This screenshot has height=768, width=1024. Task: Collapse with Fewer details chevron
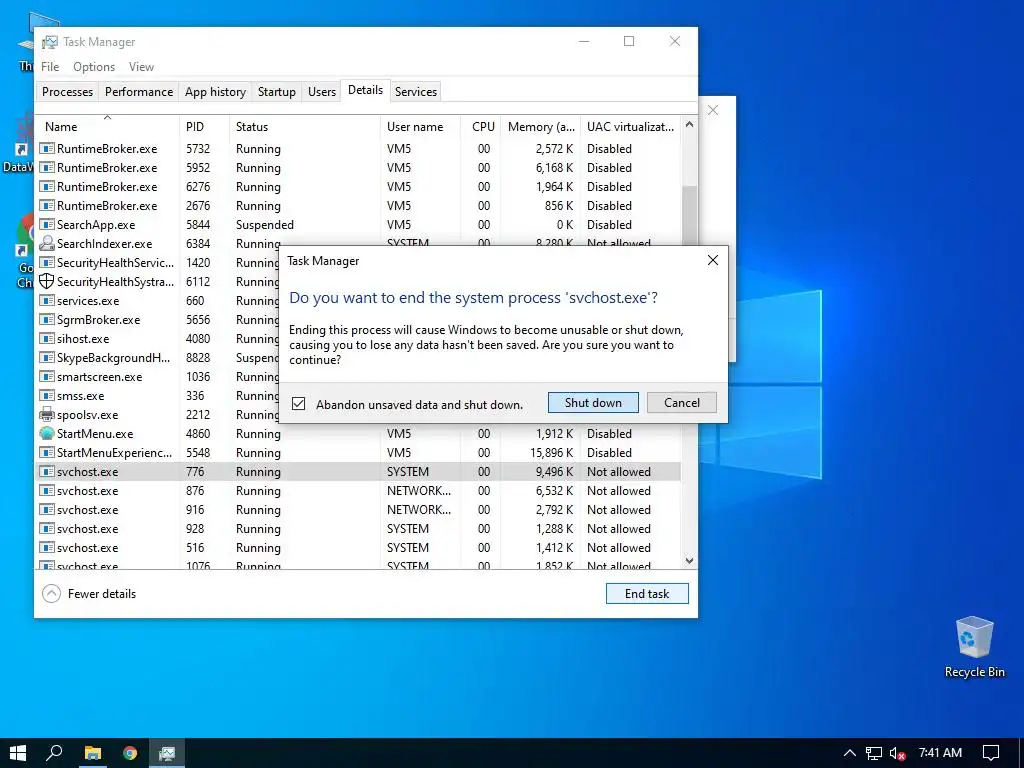[x=51, y=593]
